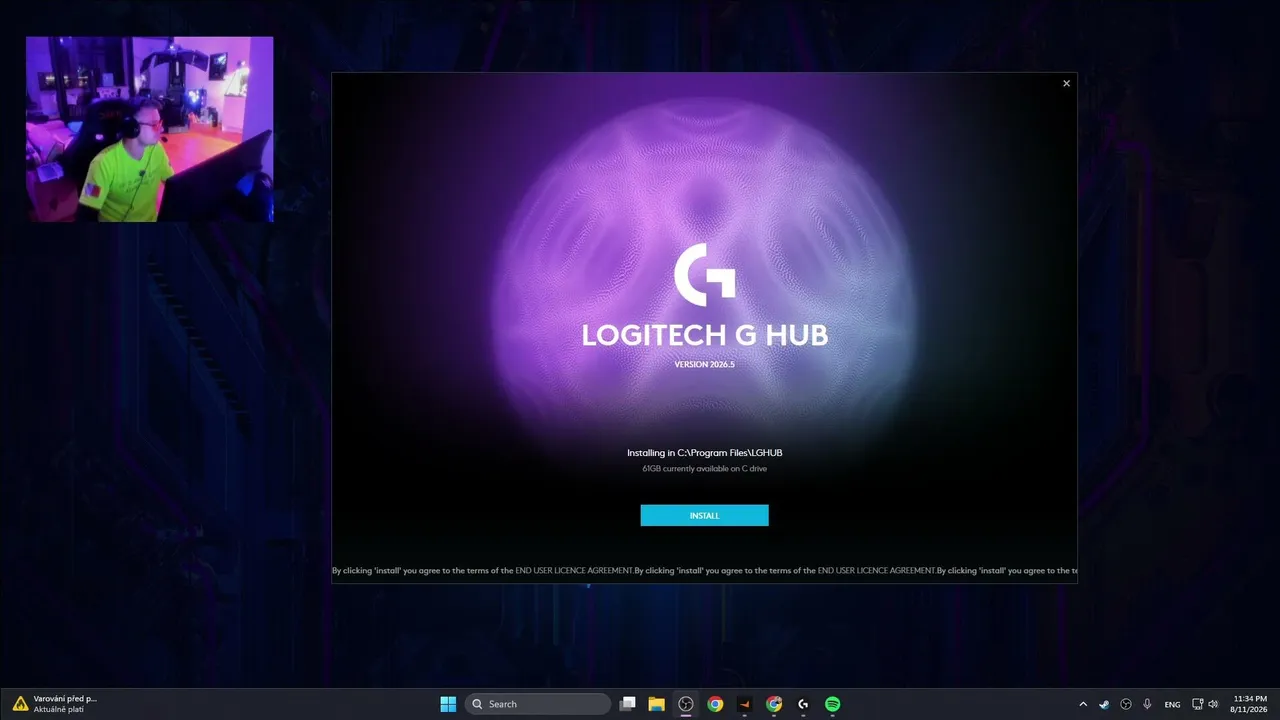
Task: Open the Chrome icon next to OBS
Action: point(715,704)
